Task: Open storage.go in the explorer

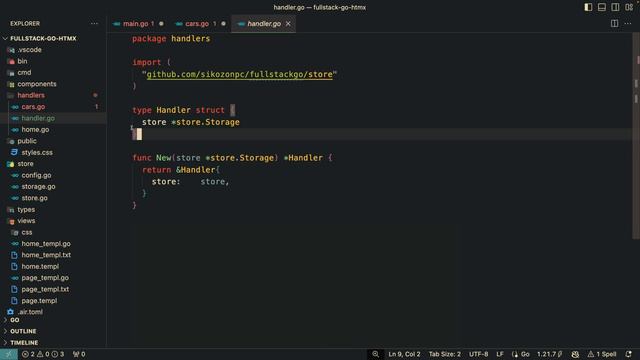Action: 38,187
